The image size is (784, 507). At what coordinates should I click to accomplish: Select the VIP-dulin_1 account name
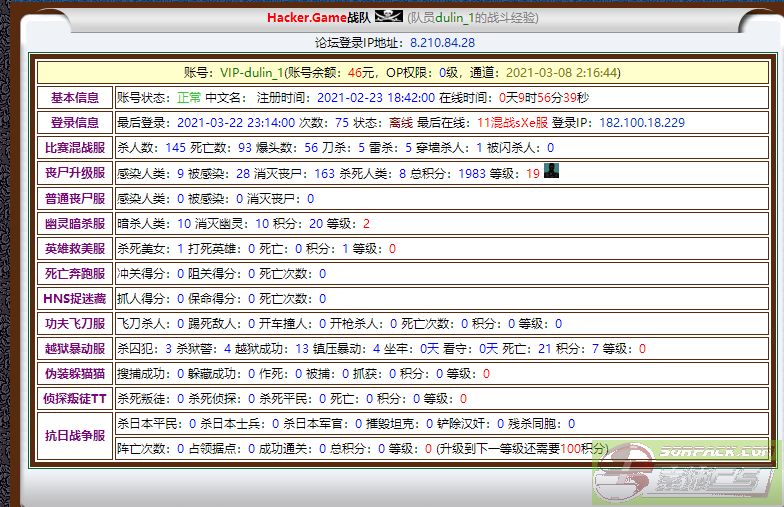(x=250, y=73)
